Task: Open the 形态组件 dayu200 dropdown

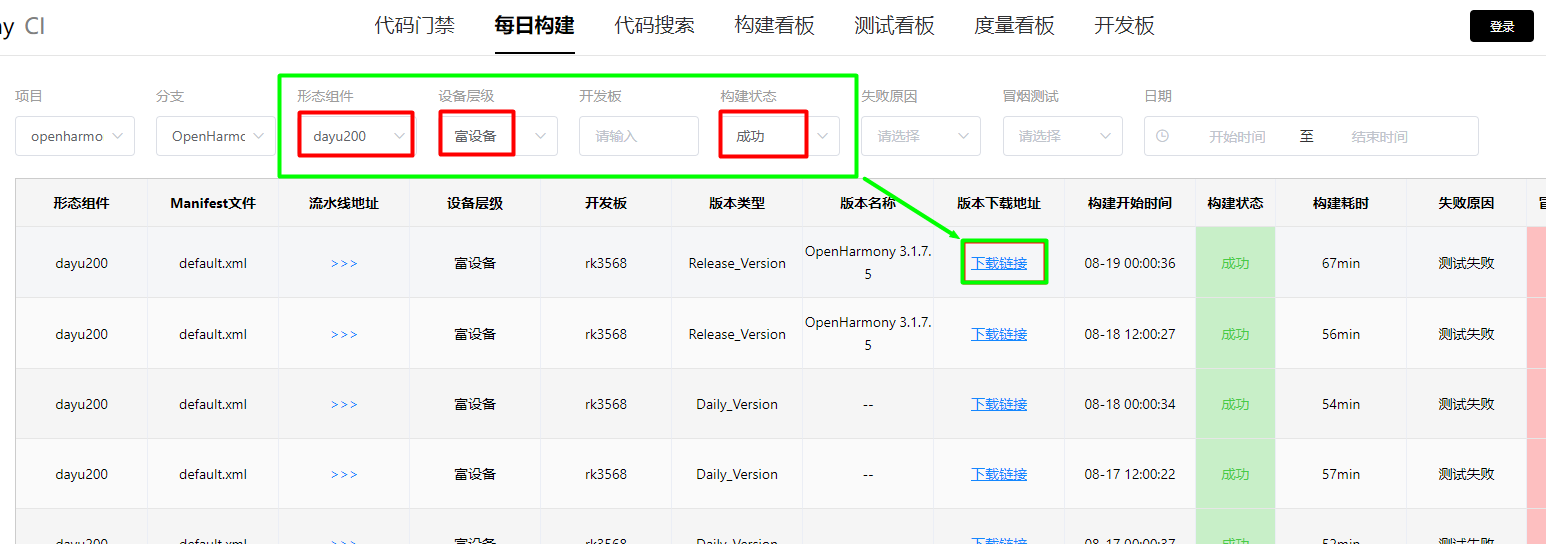Action: [x=357, y=136]
